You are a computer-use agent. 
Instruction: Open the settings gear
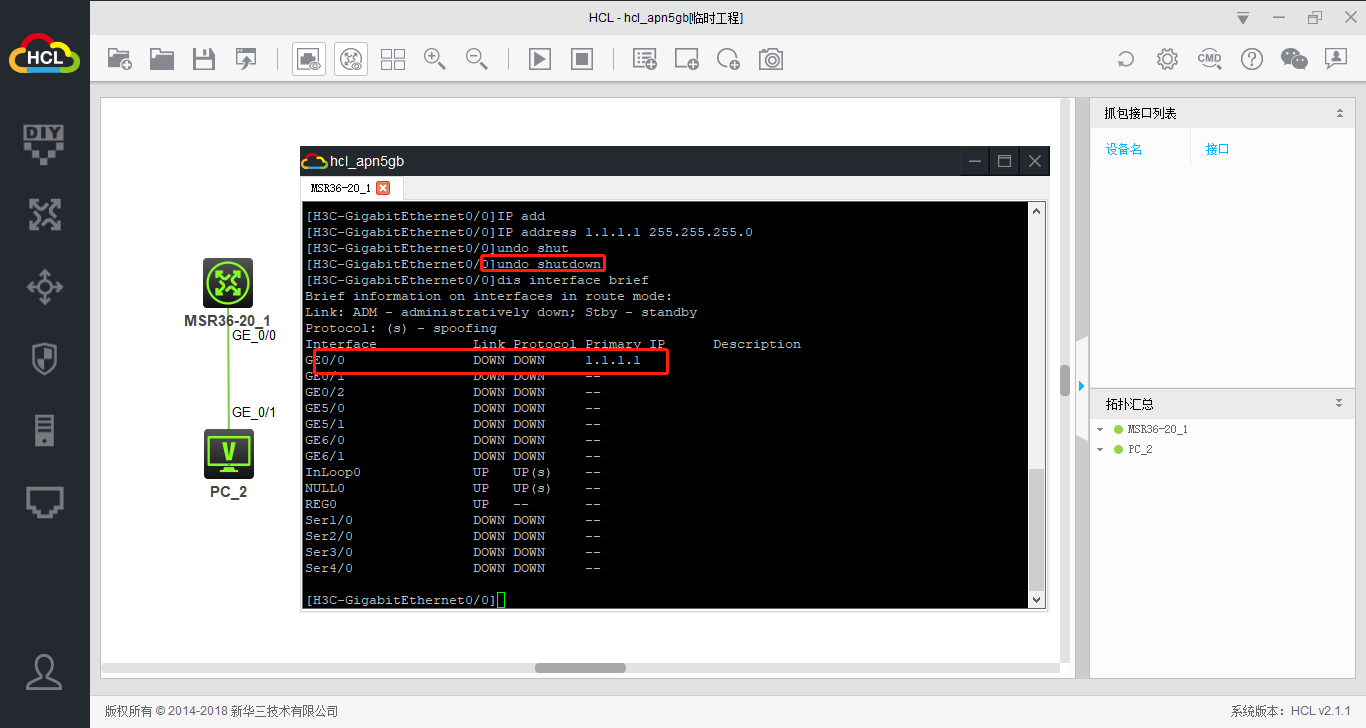point(1168,59)
